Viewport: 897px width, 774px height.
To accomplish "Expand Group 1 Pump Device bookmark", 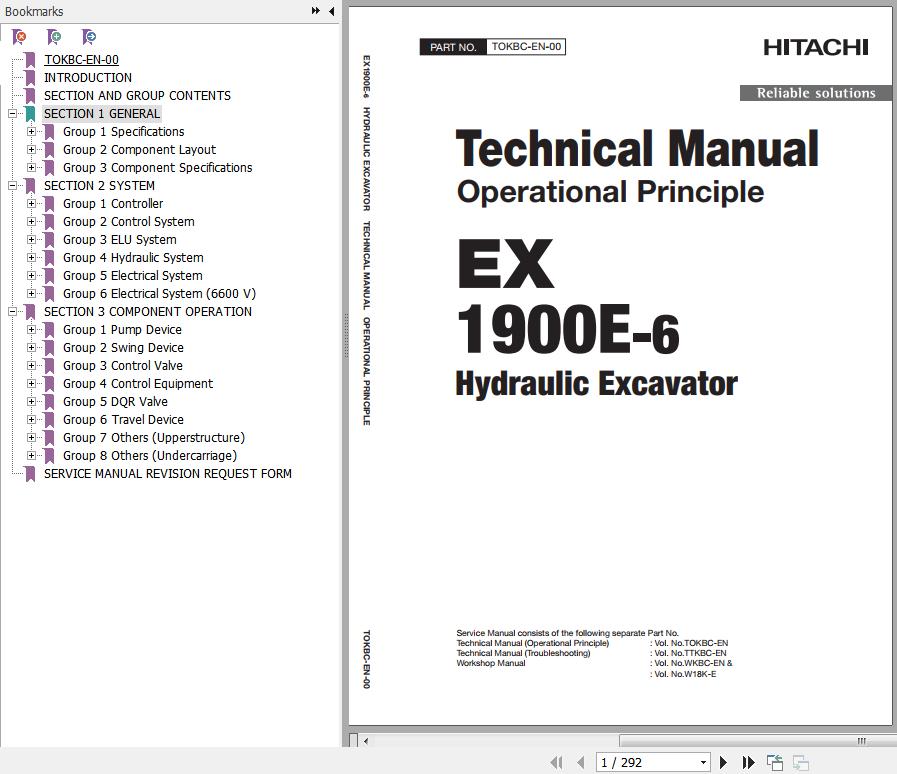I will (x=31, y=330).
